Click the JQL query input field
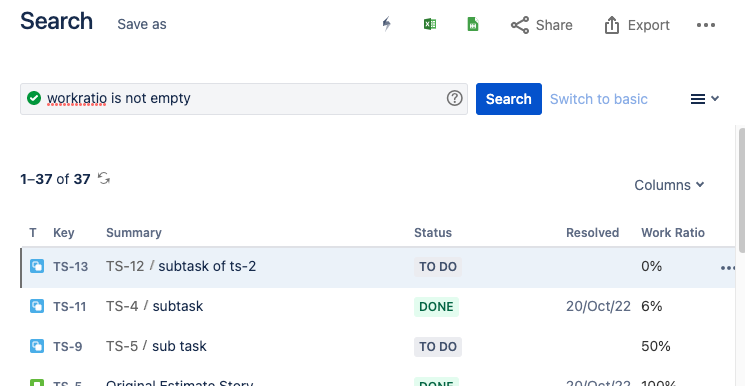 point(244,98)
